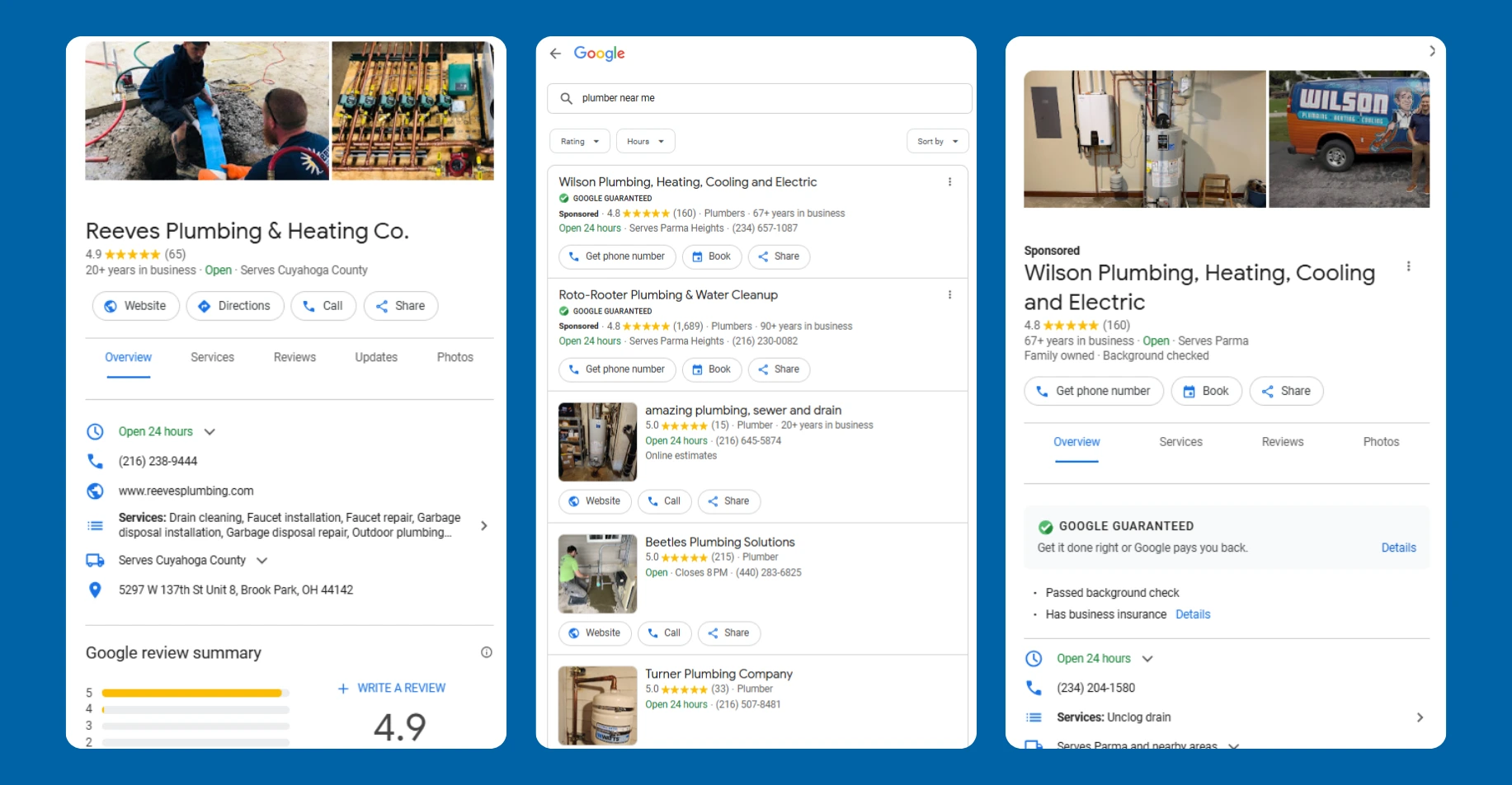Switch to Reviews tab in Reeves panel

pyautogui.click(x=294, y=357)
